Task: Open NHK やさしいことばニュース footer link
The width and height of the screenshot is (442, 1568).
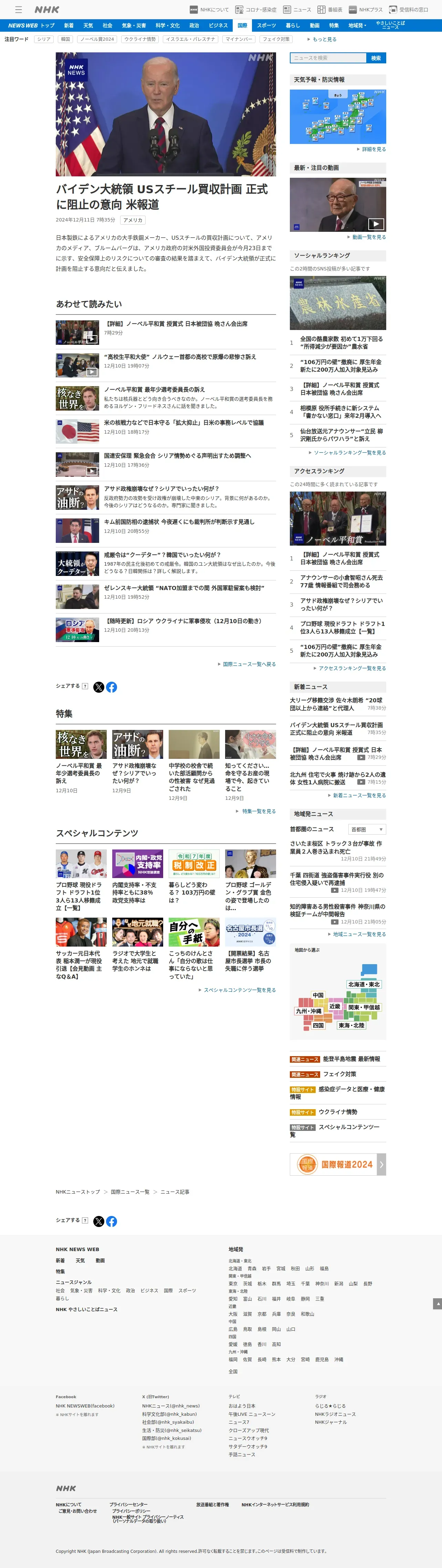Action: [86, 1309]
